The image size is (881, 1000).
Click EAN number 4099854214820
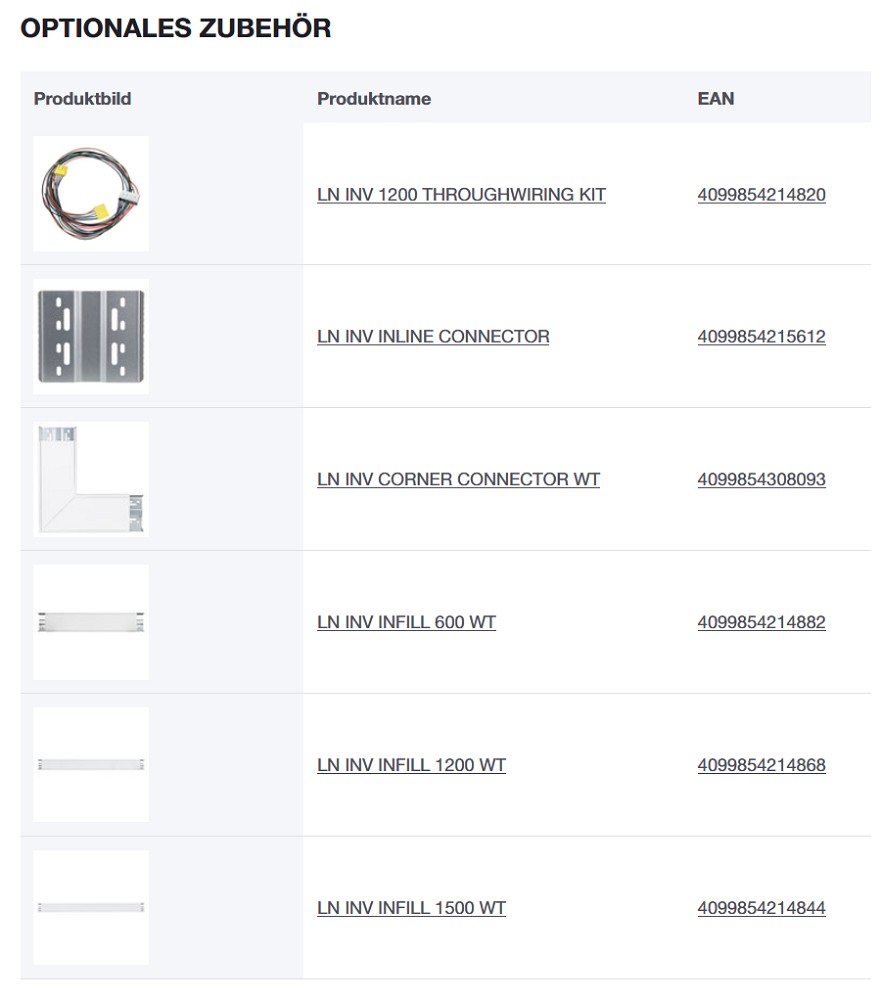coord(762,195)
